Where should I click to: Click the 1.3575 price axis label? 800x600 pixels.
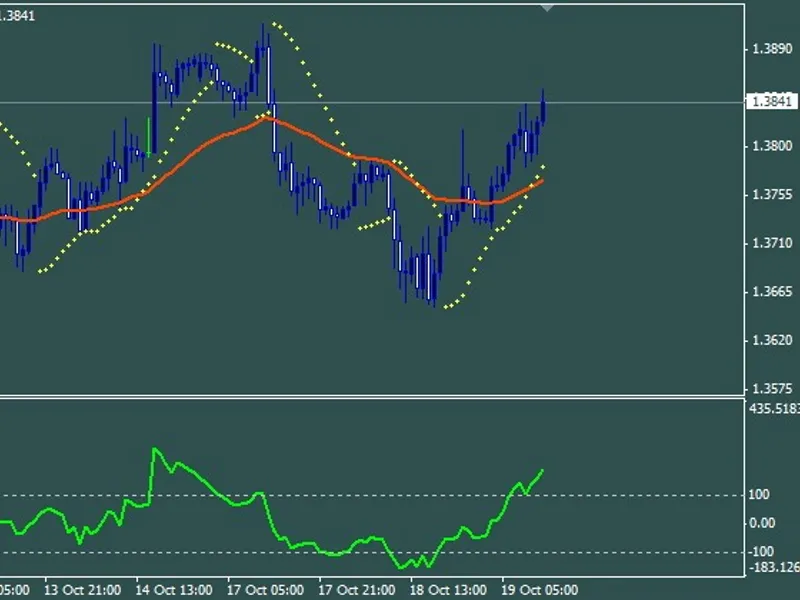click(x=772, y=388)
